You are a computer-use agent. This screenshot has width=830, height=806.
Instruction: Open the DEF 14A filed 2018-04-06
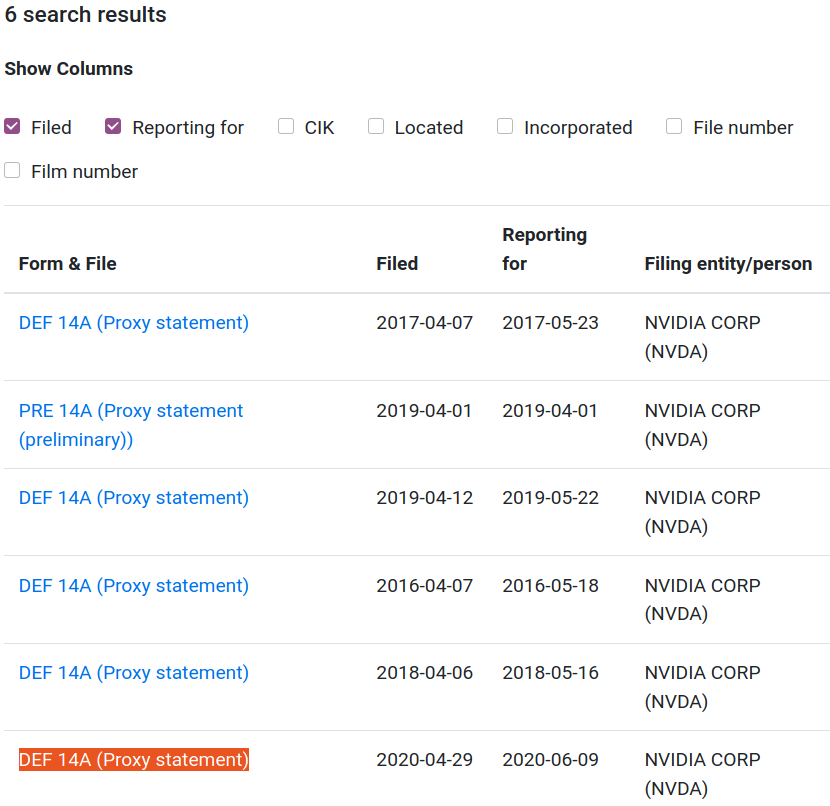coord(134,673)
